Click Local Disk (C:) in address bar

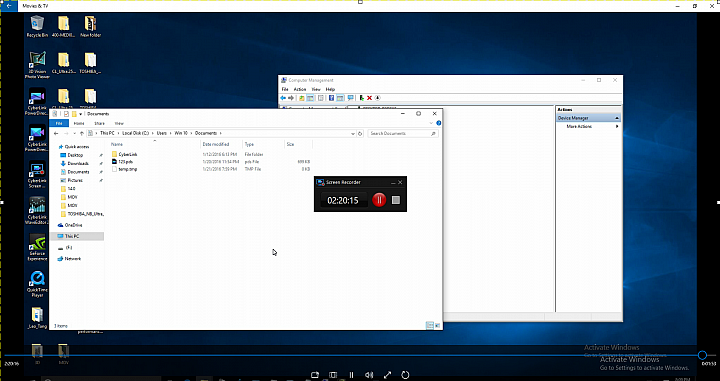tap(135, 133)
